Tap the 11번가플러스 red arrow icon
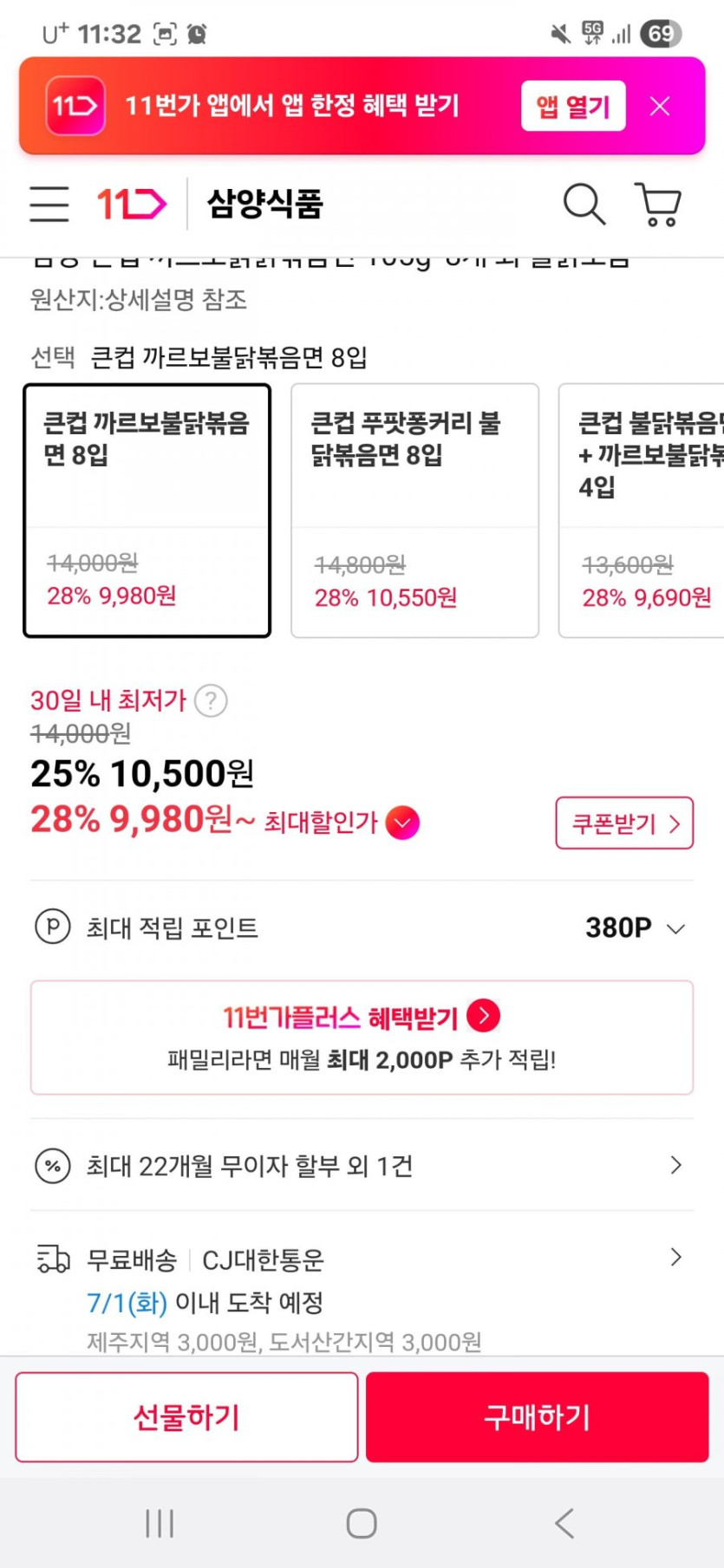724x1568 pixels. coord(484,1015)
